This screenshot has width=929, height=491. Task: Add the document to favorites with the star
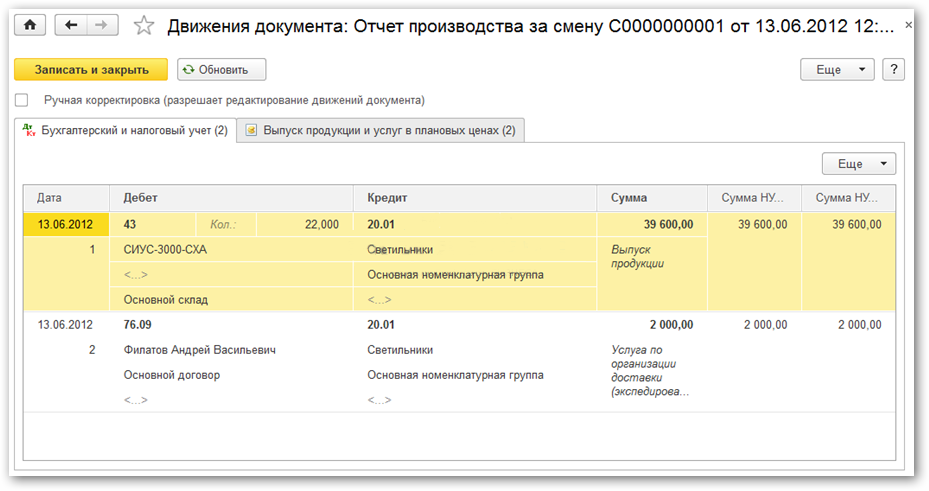click(144, 26)
